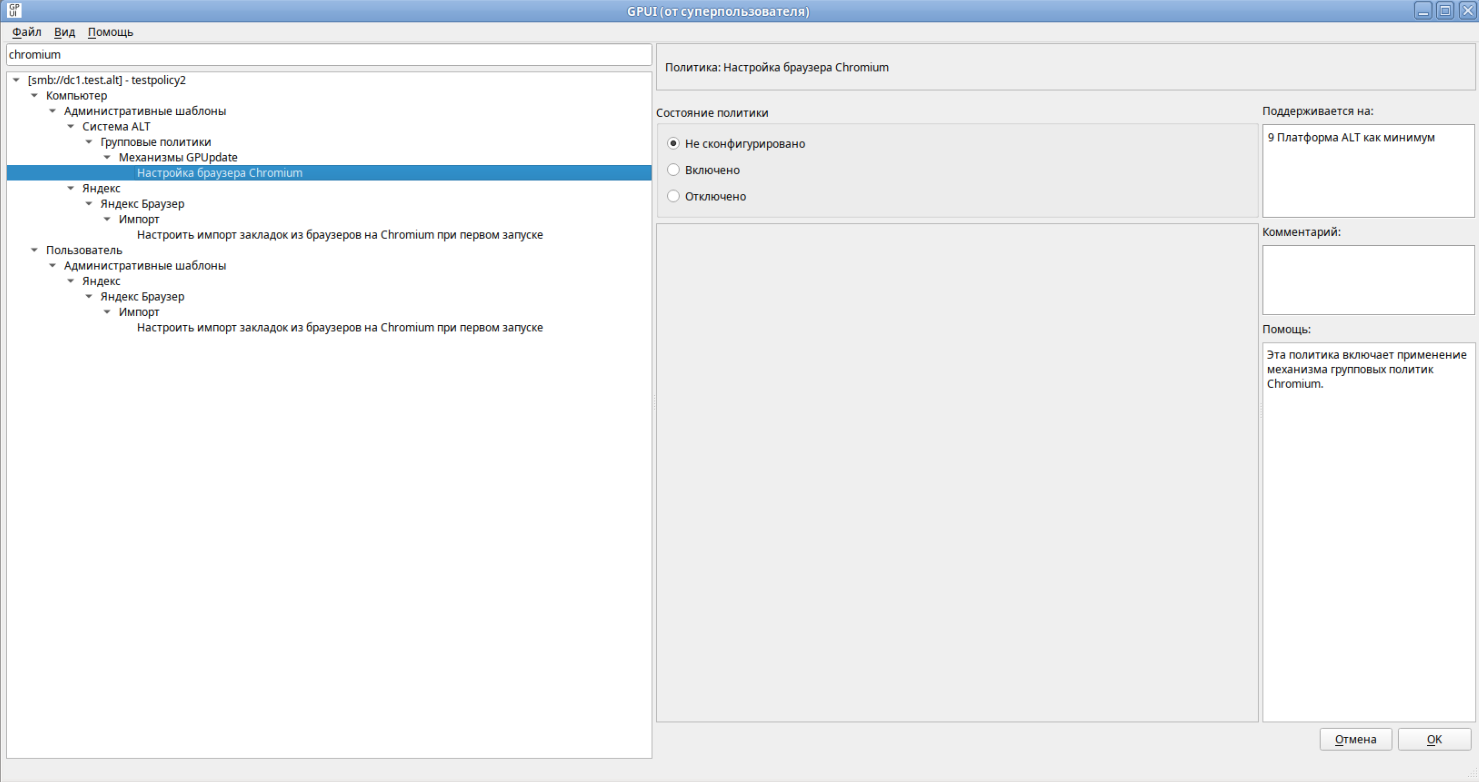The height and width of the screenshot is (782, 1479).
Task: Collapse the Импорт node under Компьютер
Action: [107, 219]
